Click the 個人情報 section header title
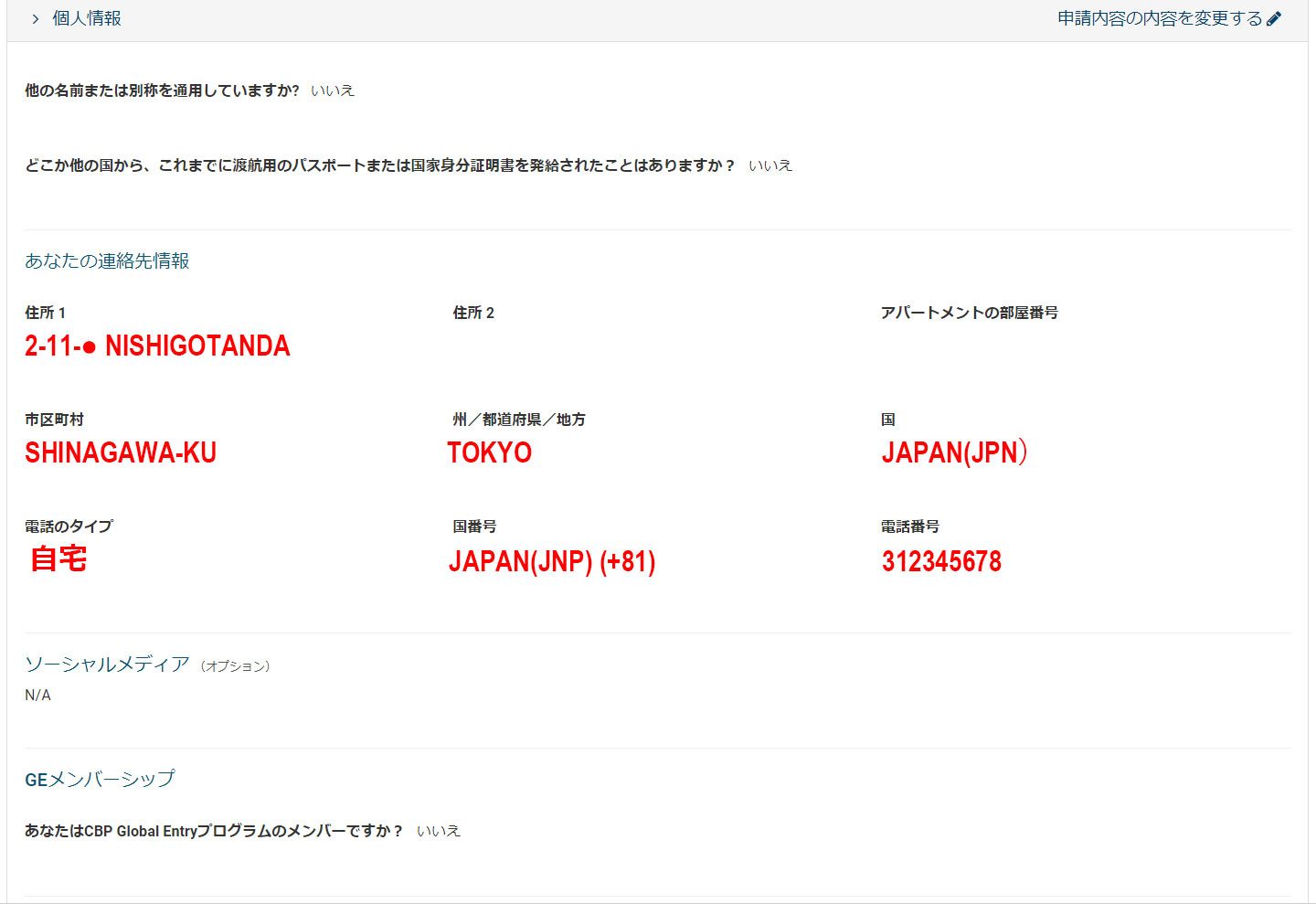 (86, 18)
